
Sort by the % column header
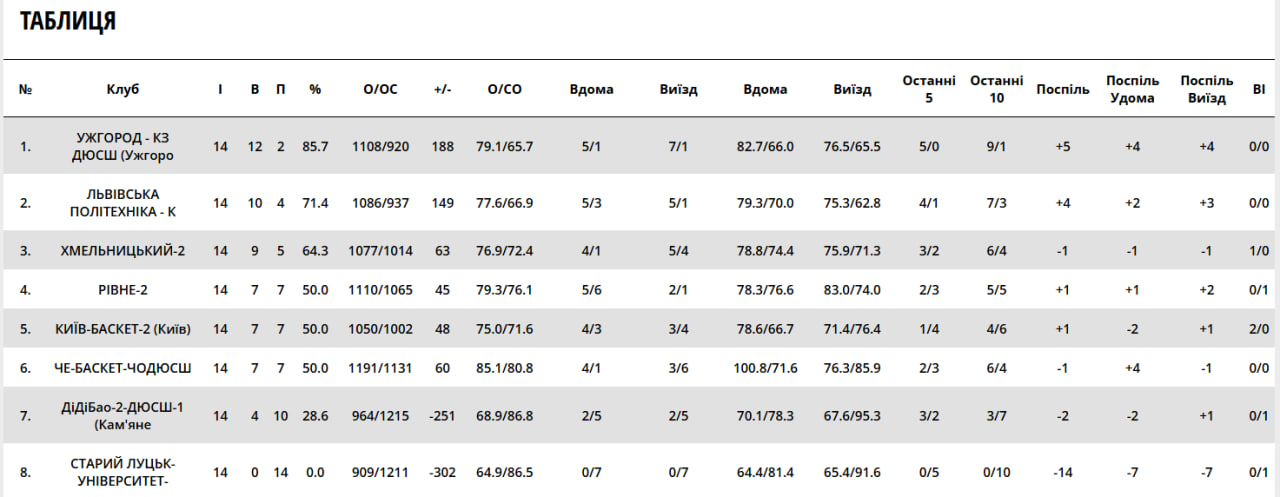coord(315,89)
